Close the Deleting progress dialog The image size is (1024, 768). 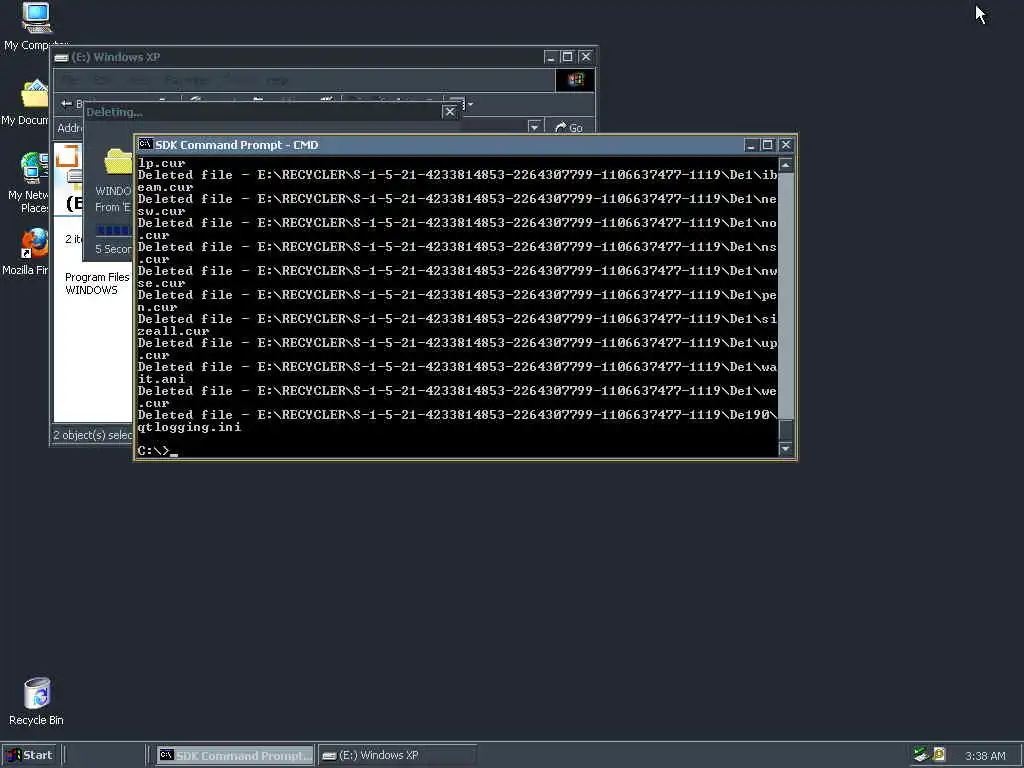point(450,112)
